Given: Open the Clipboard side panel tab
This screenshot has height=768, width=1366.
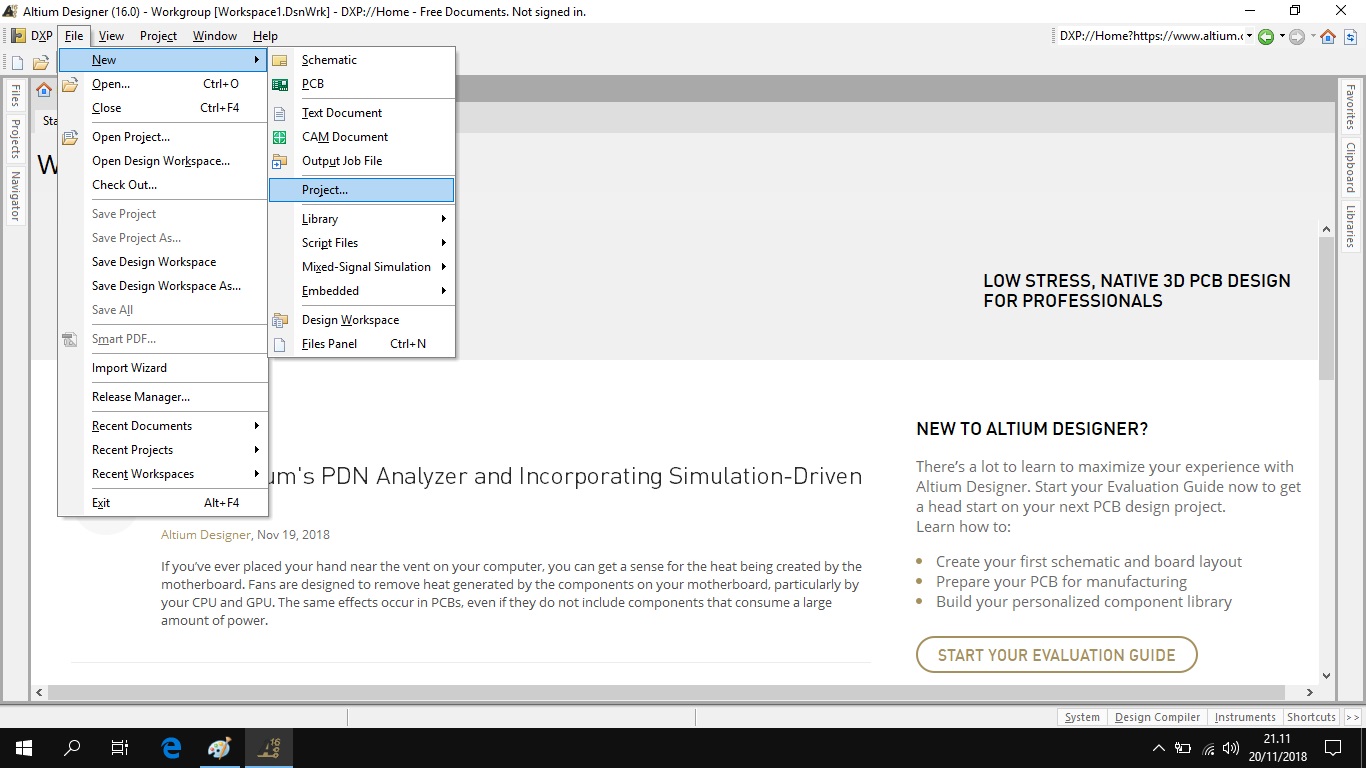Looking at the screenshot, I should [1350, 167].
